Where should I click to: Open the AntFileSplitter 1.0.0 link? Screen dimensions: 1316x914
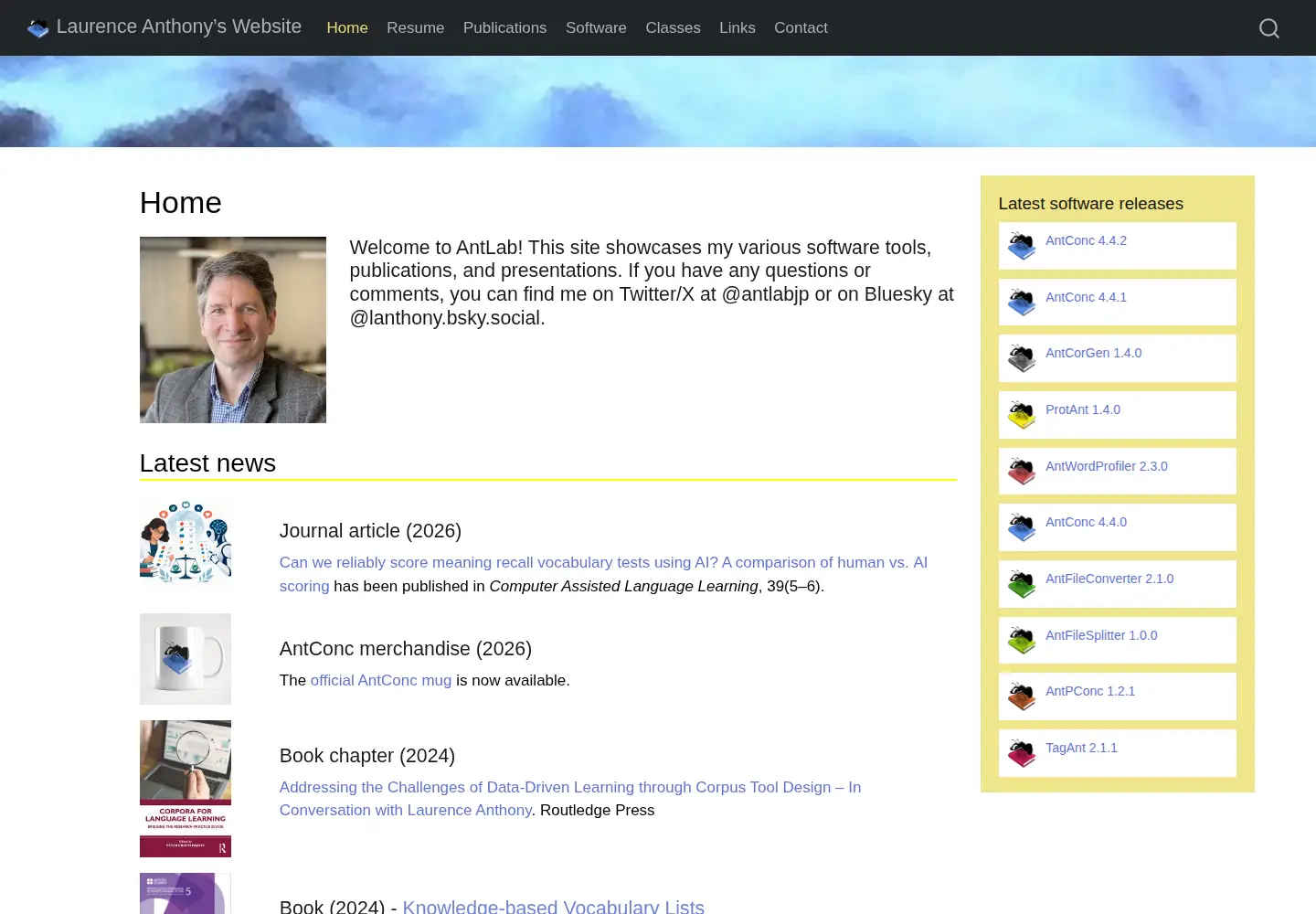1101,635
